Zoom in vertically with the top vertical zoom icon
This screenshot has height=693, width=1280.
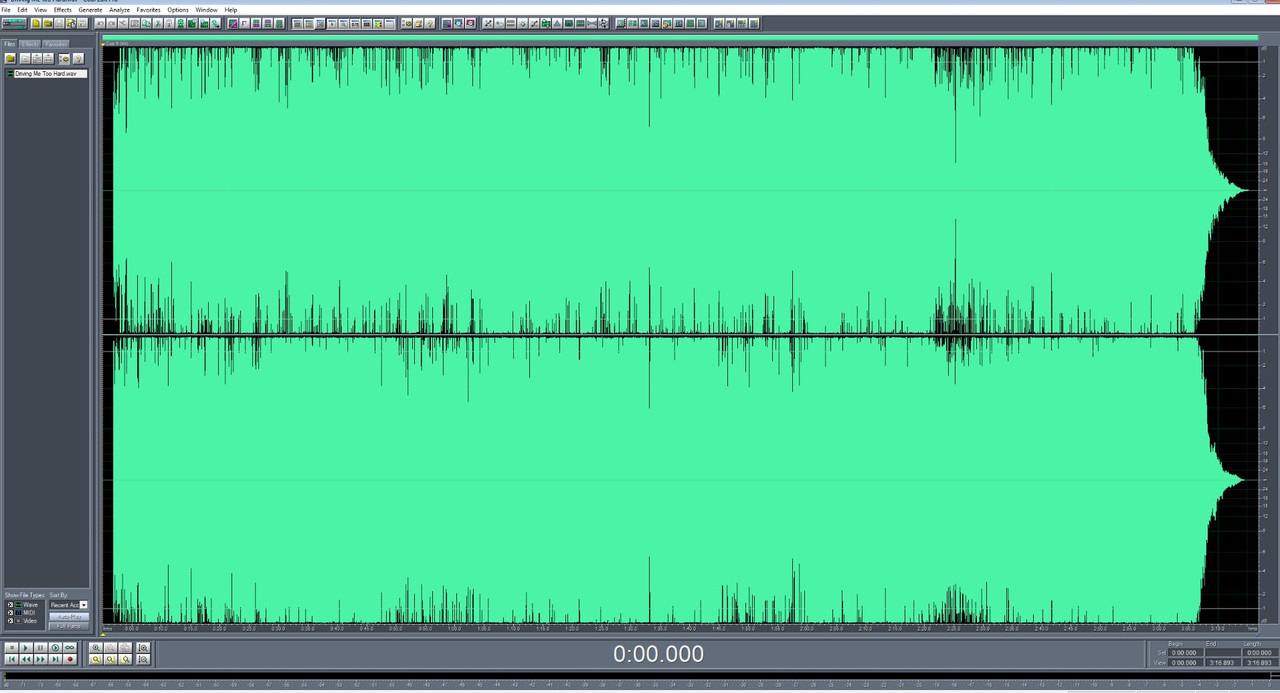pos(143,648)
